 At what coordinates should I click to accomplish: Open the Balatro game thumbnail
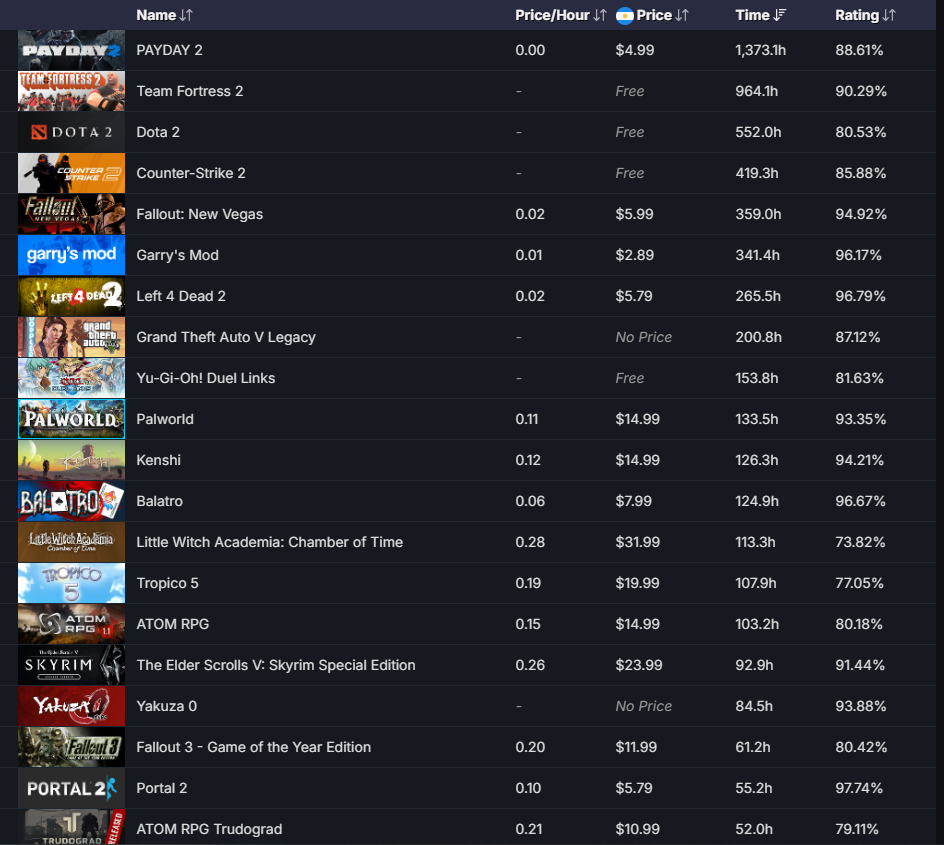pos(72,501)
